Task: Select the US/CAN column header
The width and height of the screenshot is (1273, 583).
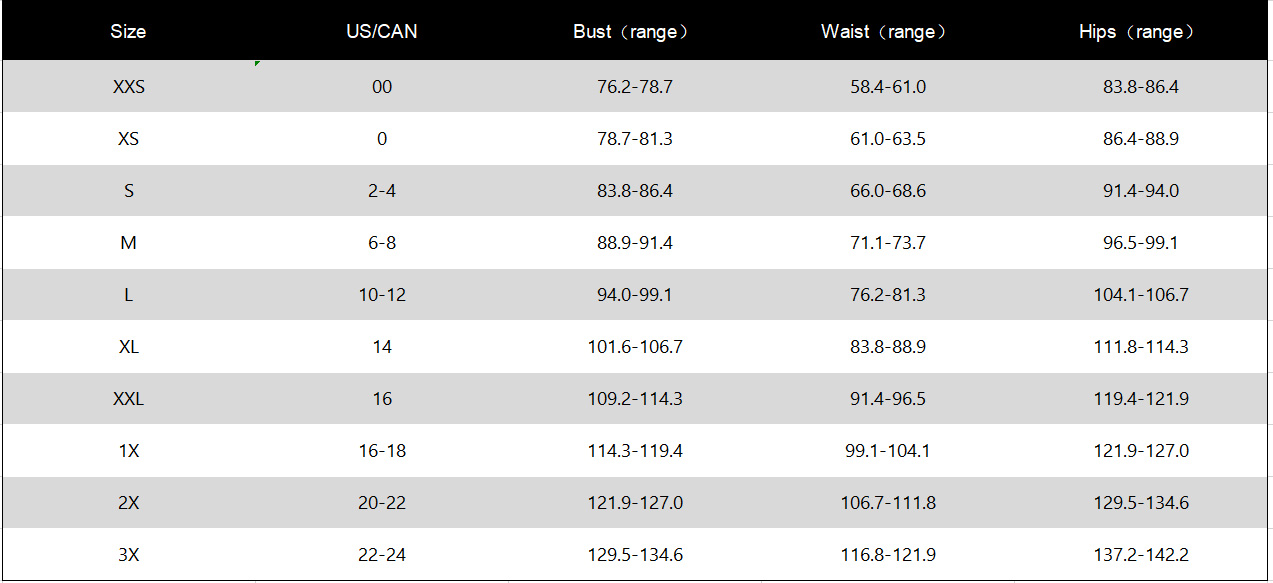Action: [x=382, y=32]
